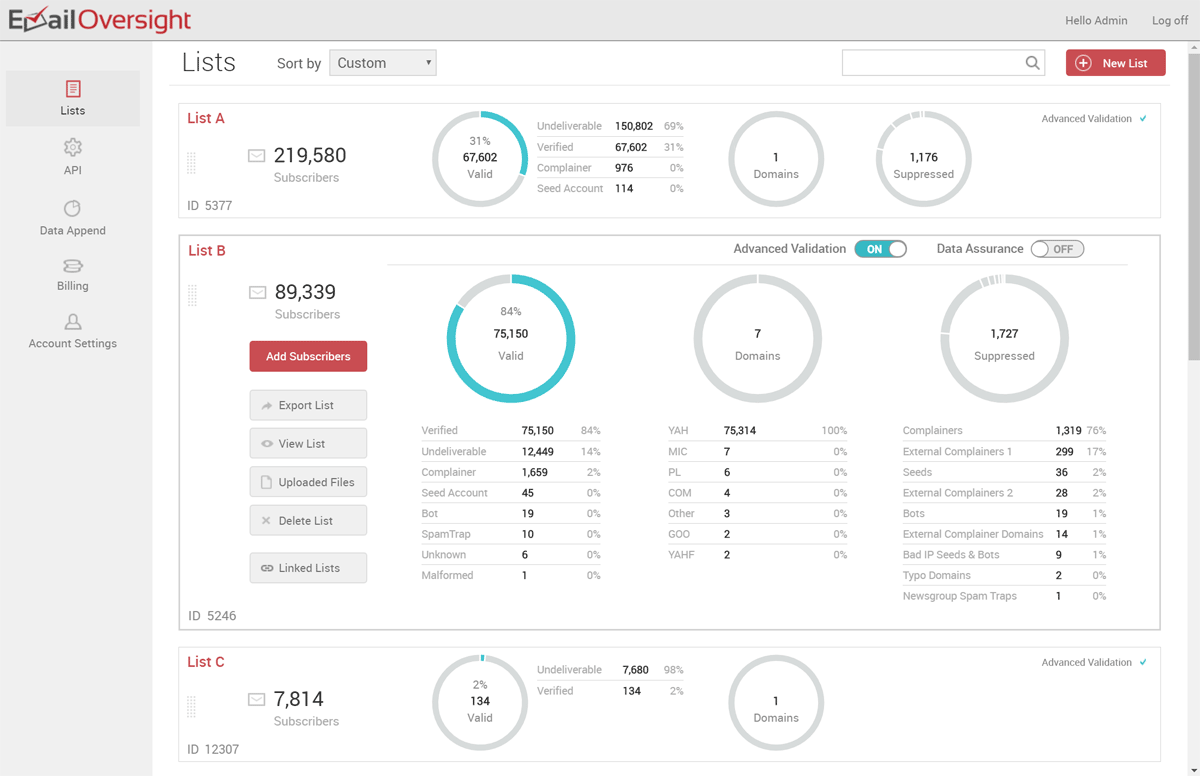Click inside the search input field
This screenshot has height=776, width=1200.
tap(930, 62)
